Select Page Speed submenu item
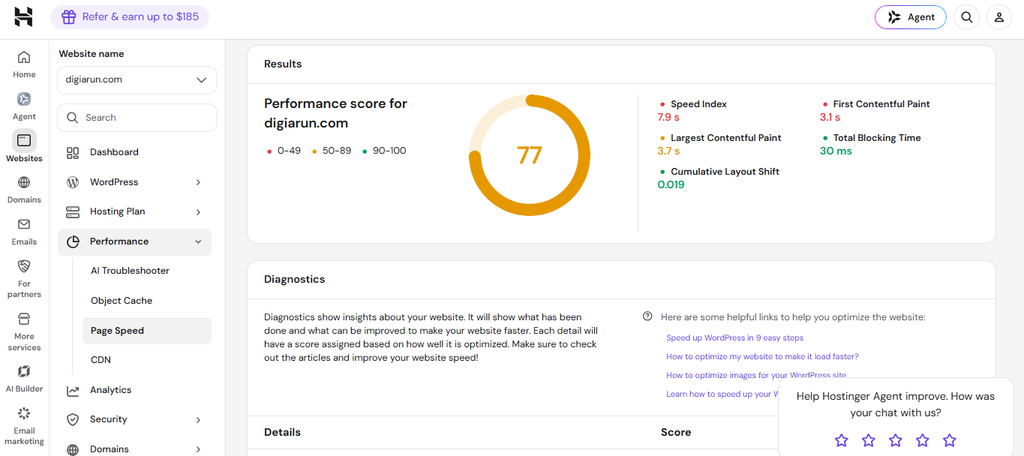The width and height of the screenshot is (1024, 456). 147,331
